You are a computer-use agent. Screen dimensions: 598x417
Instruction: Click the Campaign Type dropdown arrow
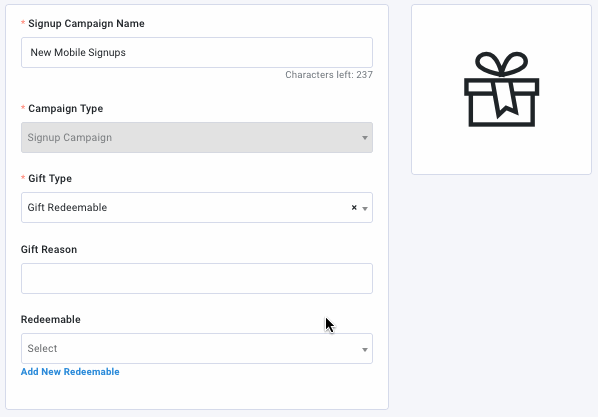(x=365, y=138)
